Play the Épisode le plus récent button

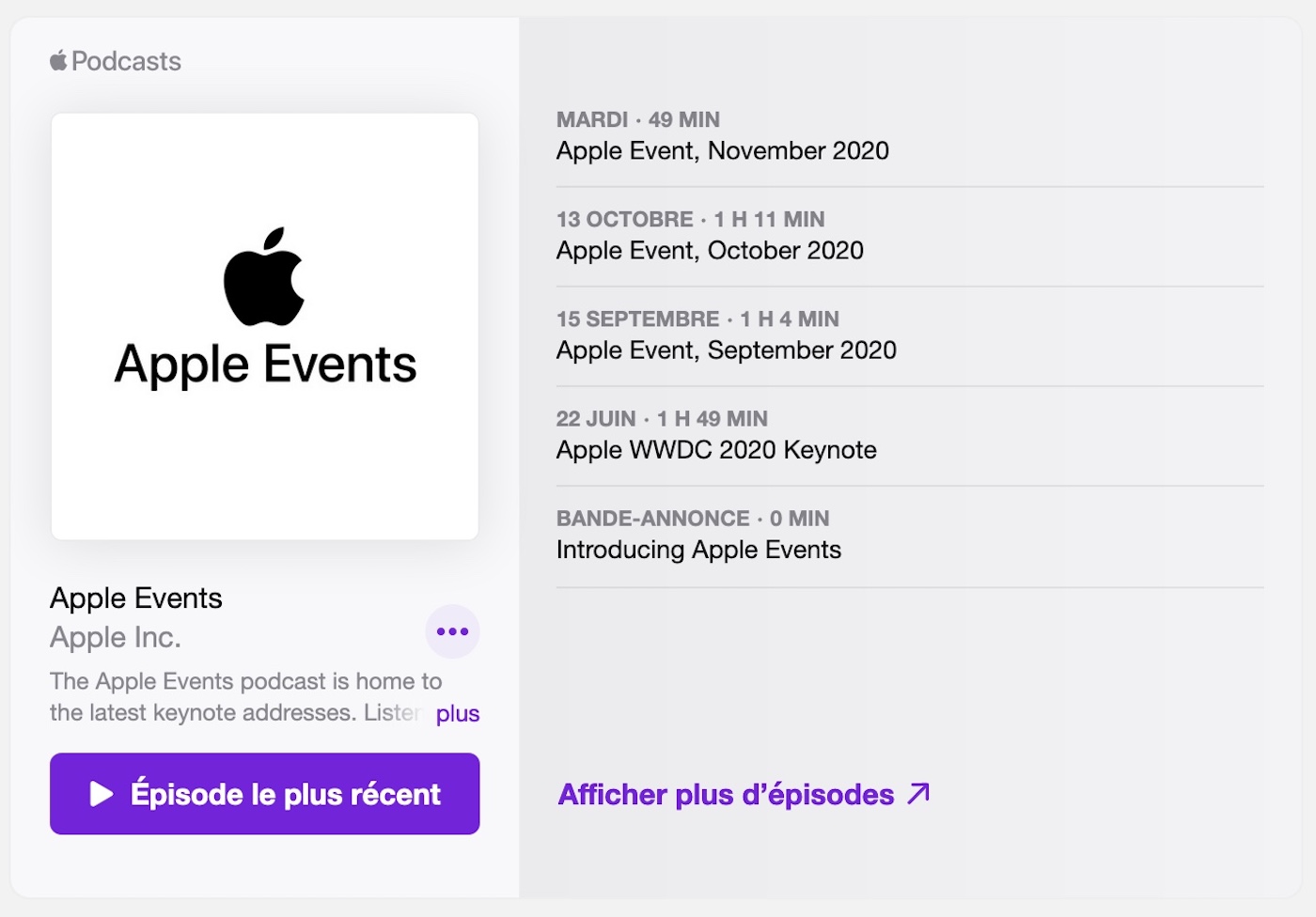pos(265,793)
